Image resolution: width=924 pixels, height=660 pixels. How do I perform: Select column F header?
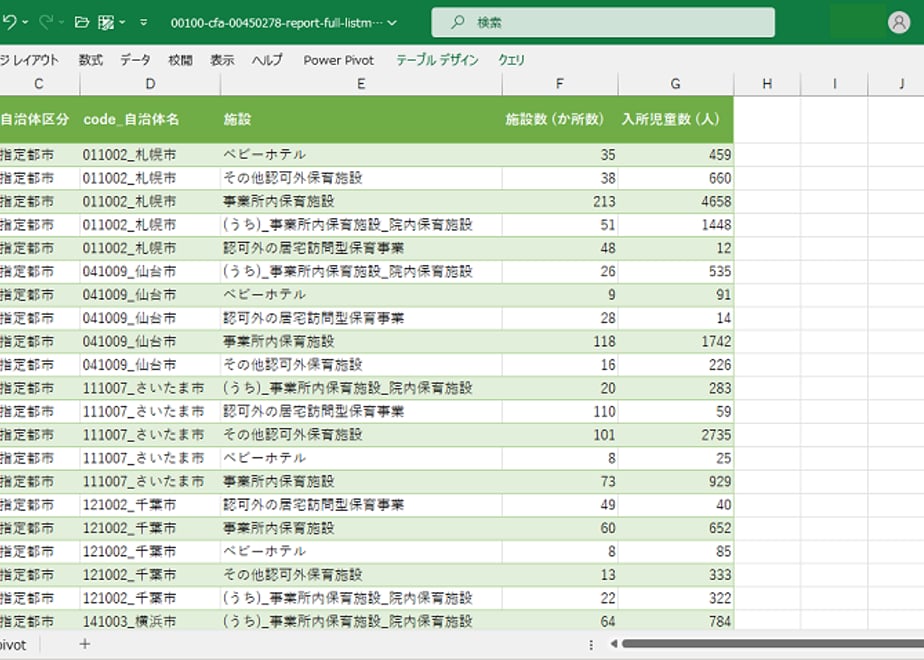click(560, 84)
